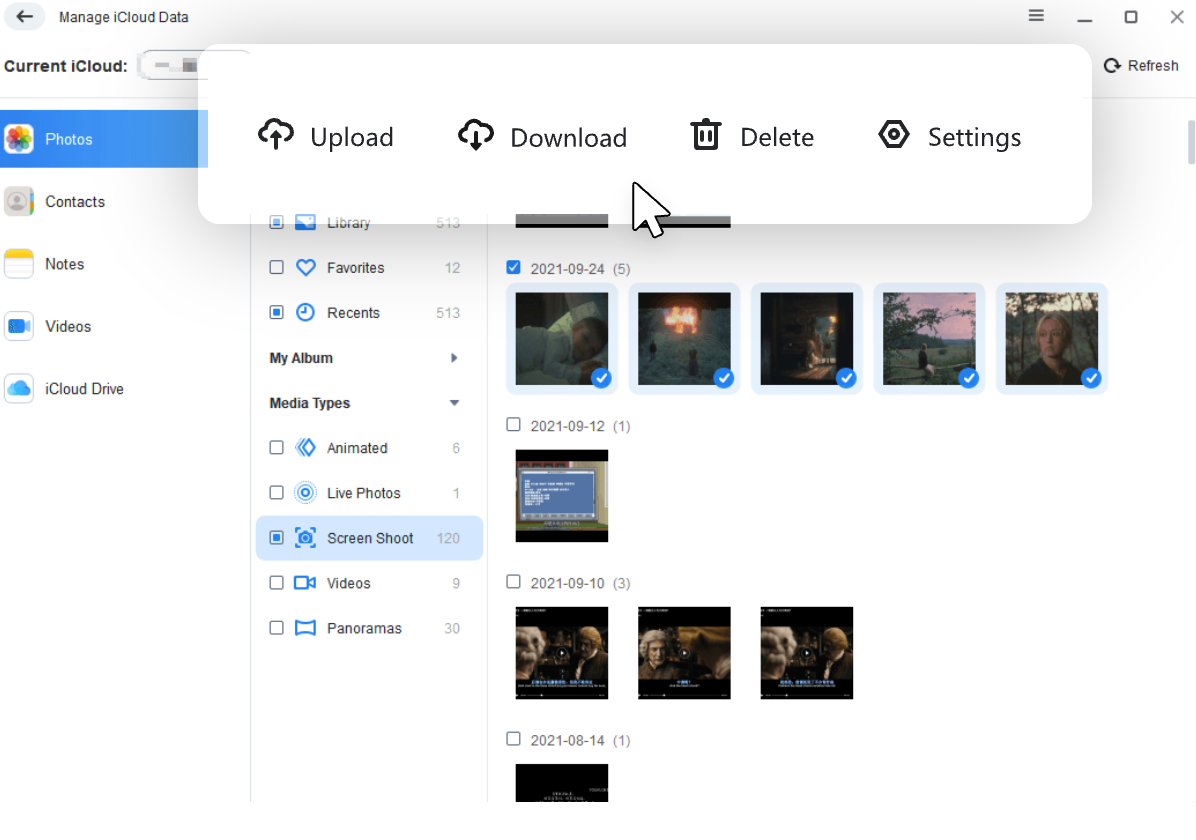Select the Screen Shoot media type
Viewport: 1196px width, 840px height.
[x=370, y=538]
